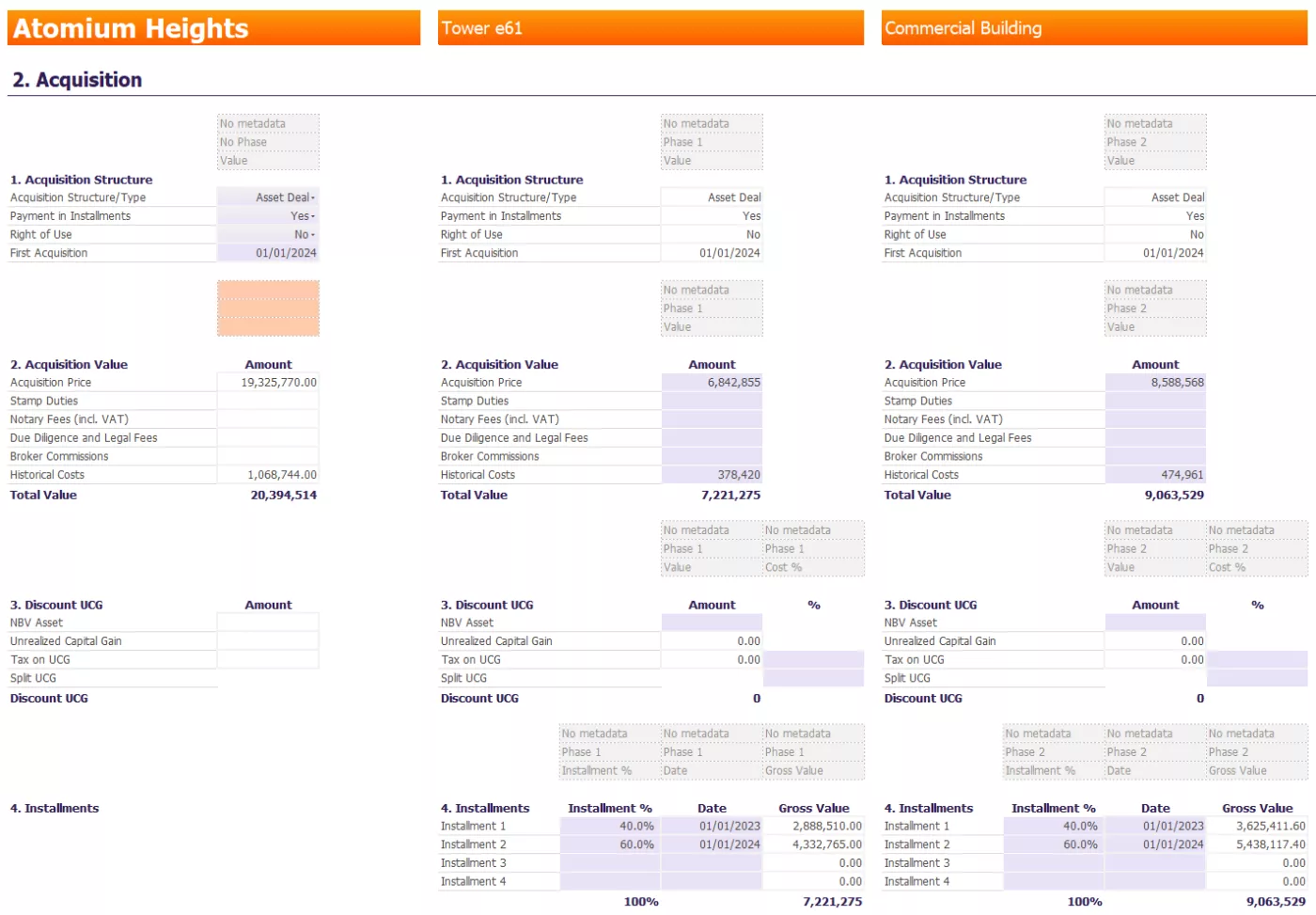The image size is (1316, 915).
Task: Click Installment 2 date cell showing 01/01/2024
Action: (x=712, y=844)
